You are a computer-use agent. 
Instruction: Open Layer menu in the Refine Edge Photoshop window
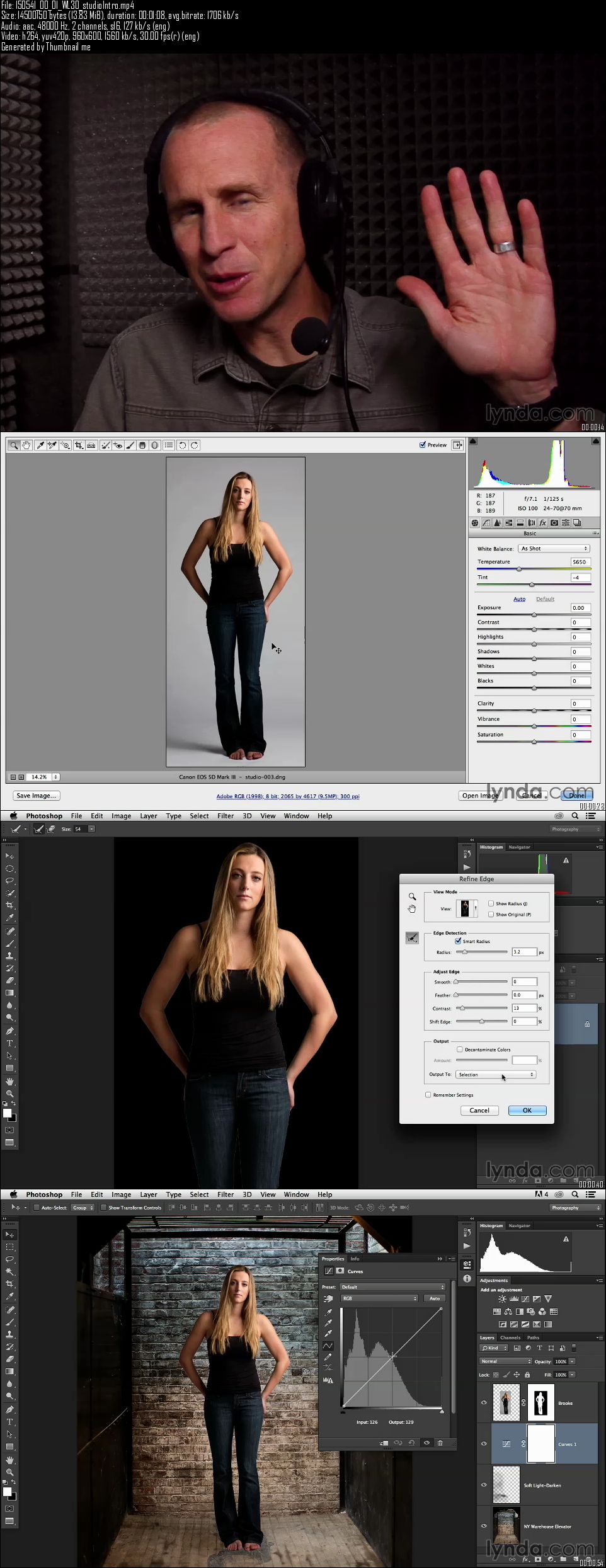coord(149,816)
